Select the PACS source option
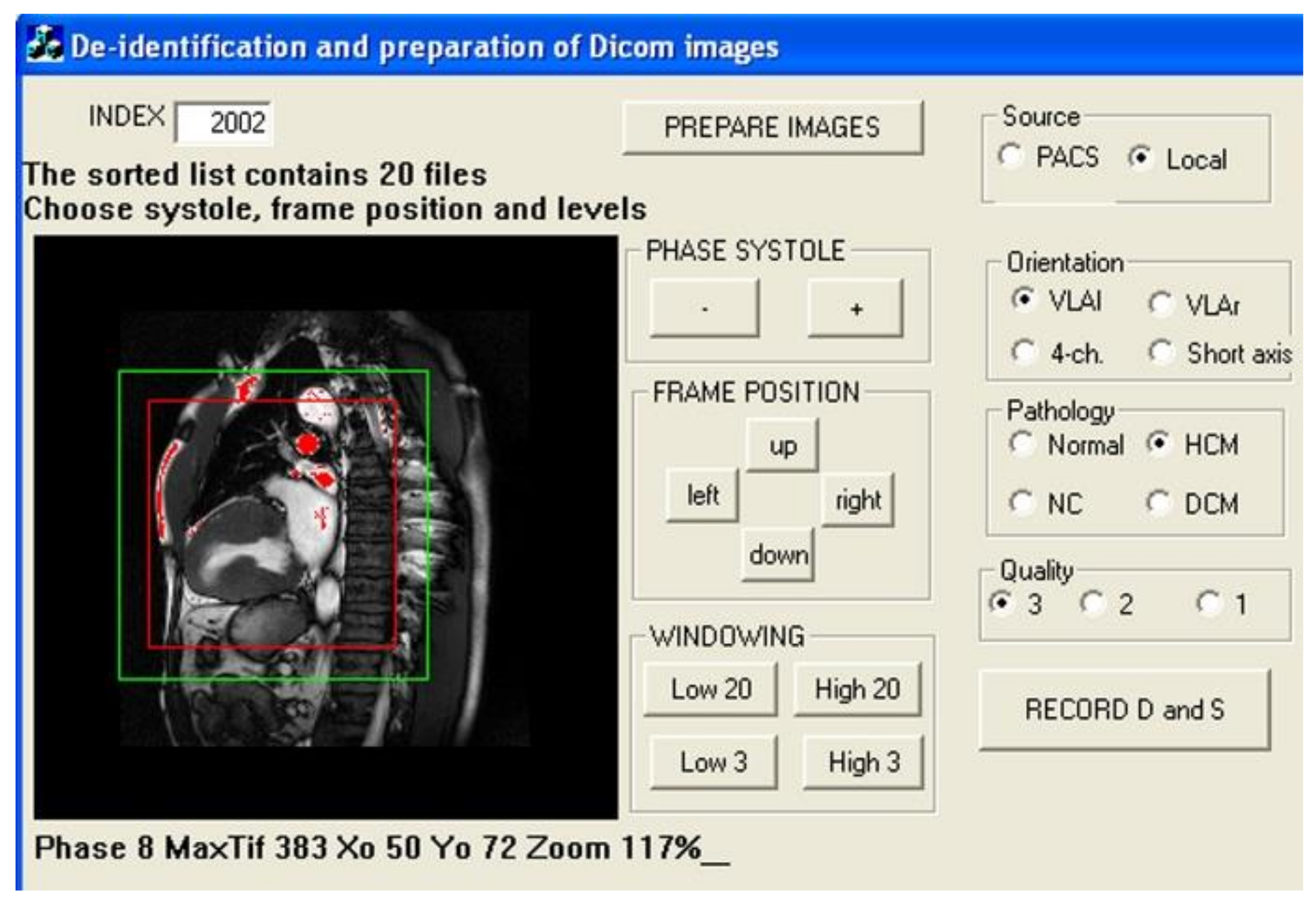The height and width of the screenshot is (905, 1316). click(x=1010, y=157)
